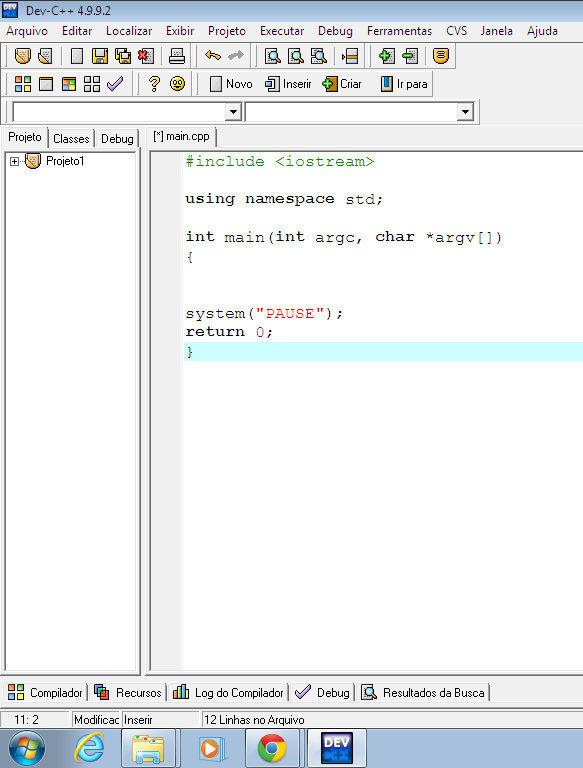
Task: Rebuild all with the four outlined squares icon
Action: (x=92, y=84)
